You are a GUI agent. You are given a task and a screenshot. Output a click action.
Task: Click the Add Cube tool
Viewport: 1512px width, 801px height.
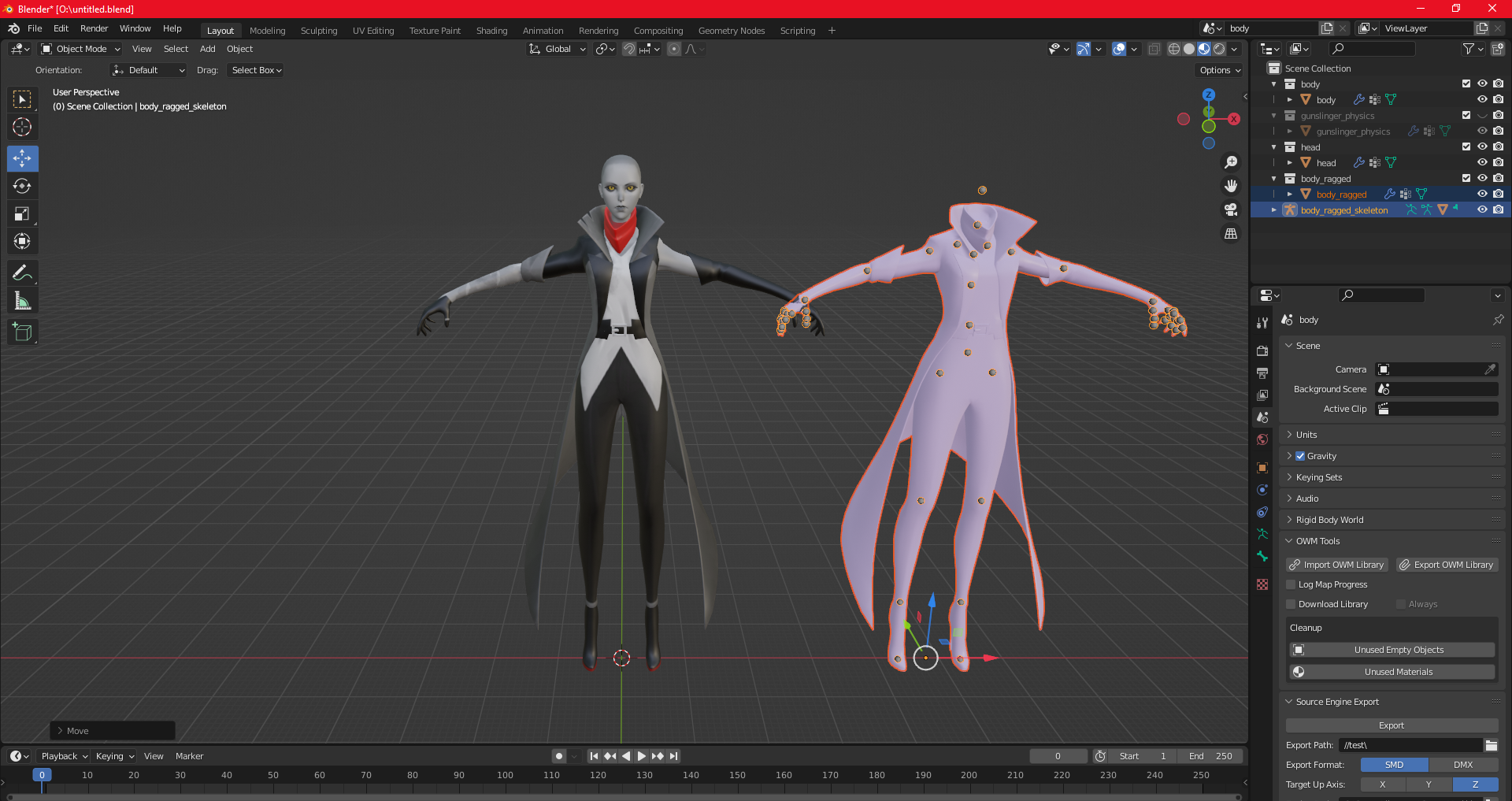(22, 332)
